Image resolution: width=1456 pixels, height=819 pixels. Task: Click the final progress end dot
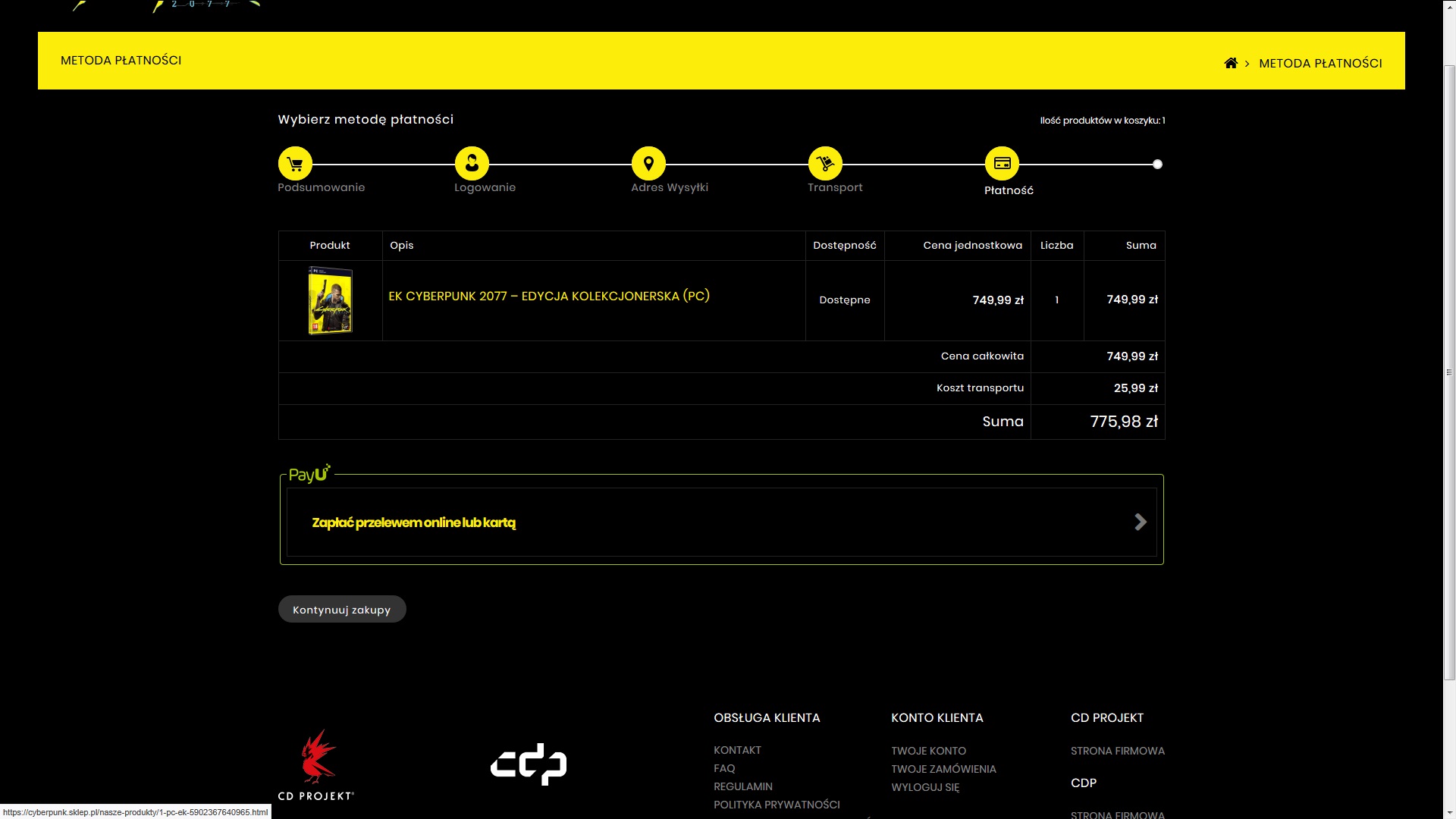pos(1157,164)
